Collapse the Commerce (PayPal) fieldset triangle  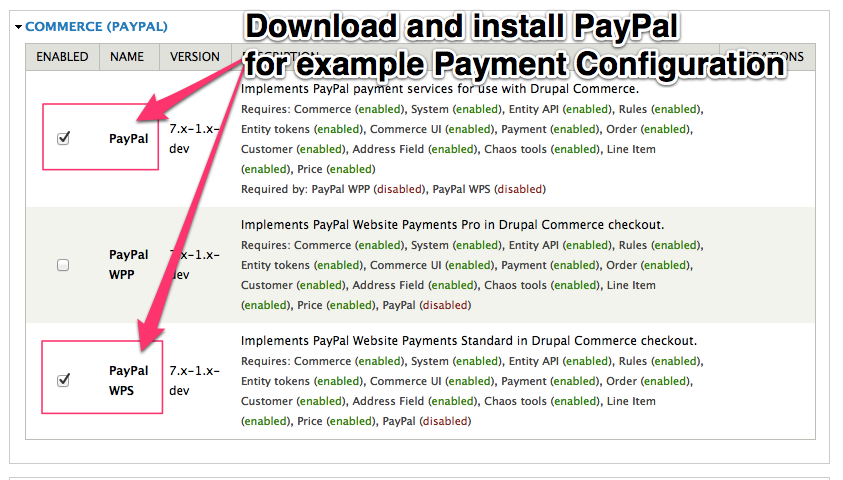coord(18,27)
